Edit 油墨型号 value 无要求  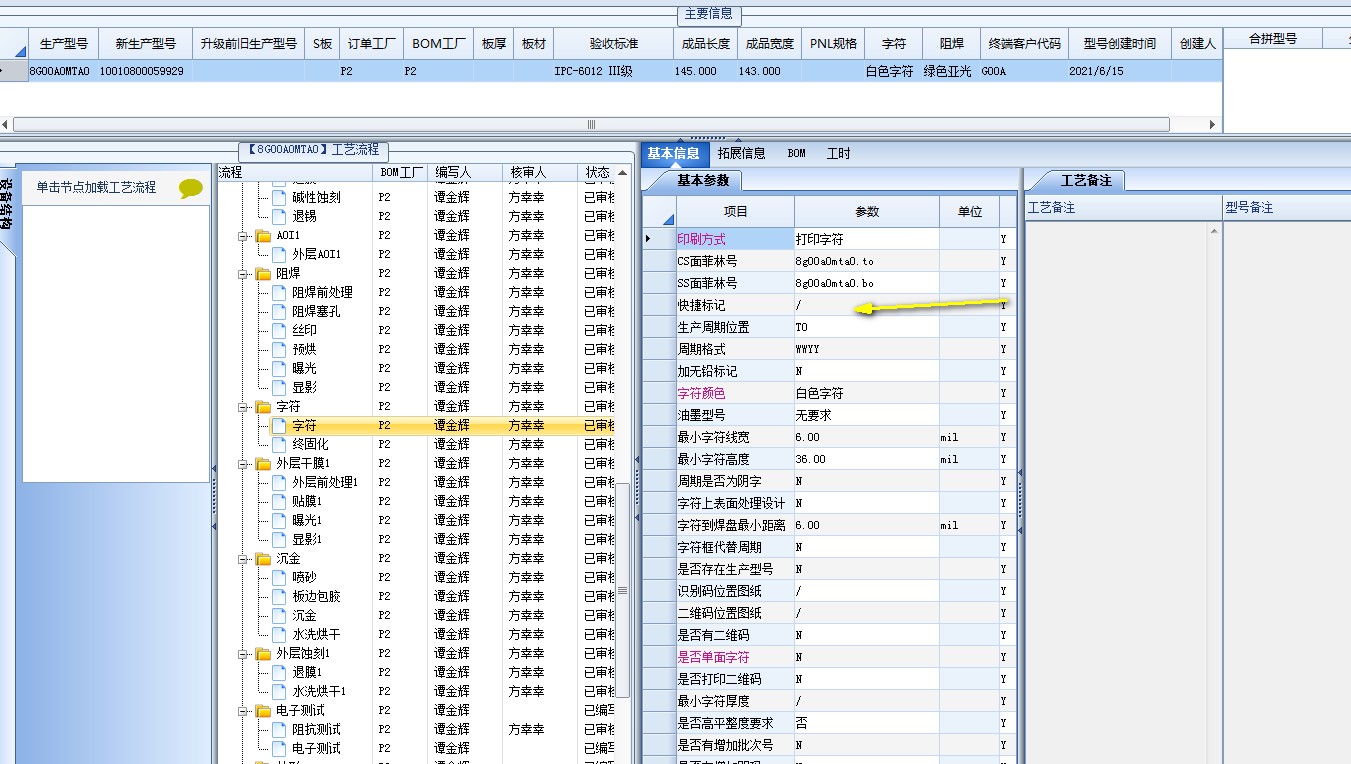point(867,415)
